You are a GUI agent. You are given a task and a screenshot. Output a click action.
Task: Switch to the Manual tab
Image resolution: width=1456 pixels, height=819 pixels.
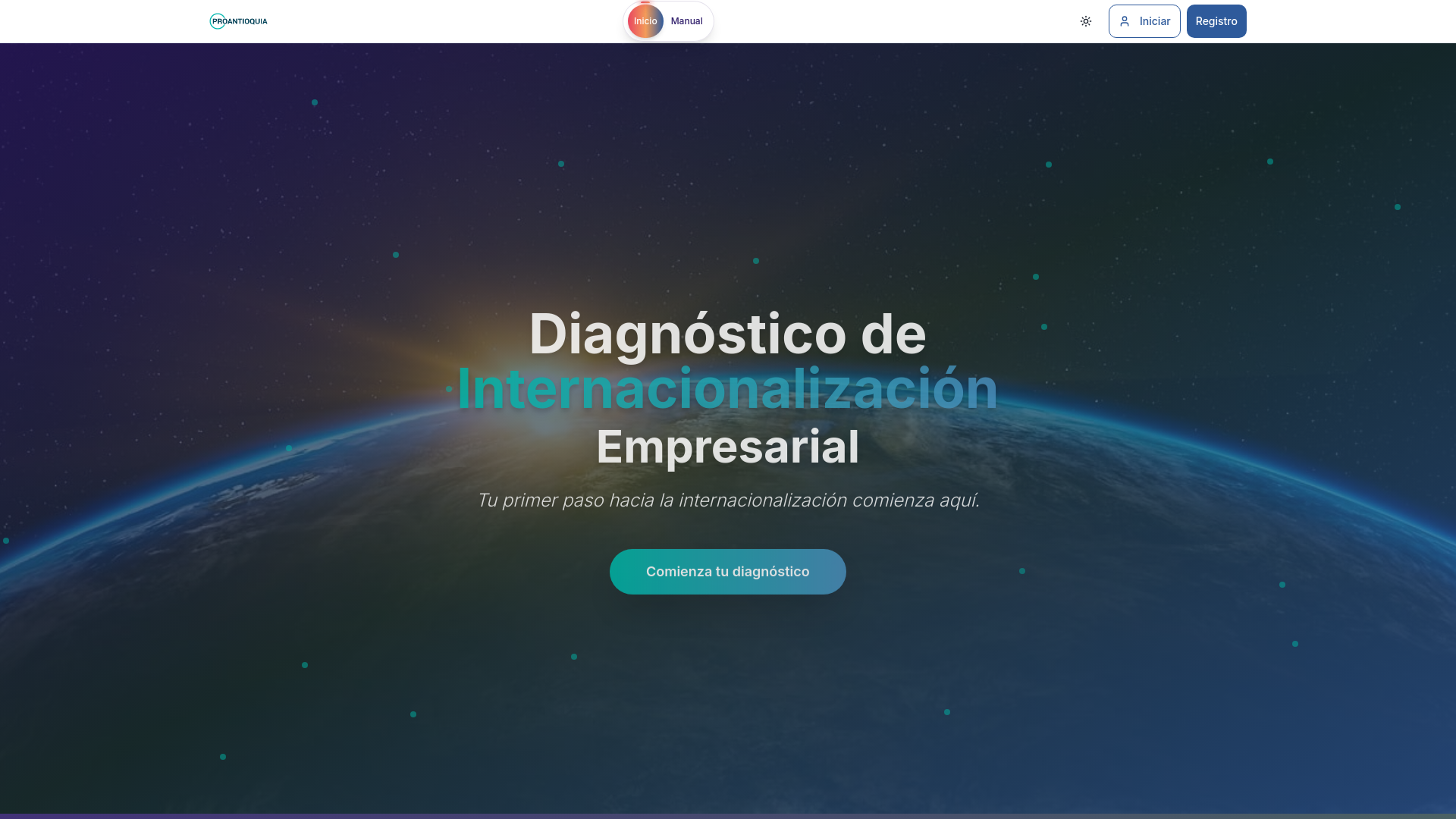[x=686, y=21]
